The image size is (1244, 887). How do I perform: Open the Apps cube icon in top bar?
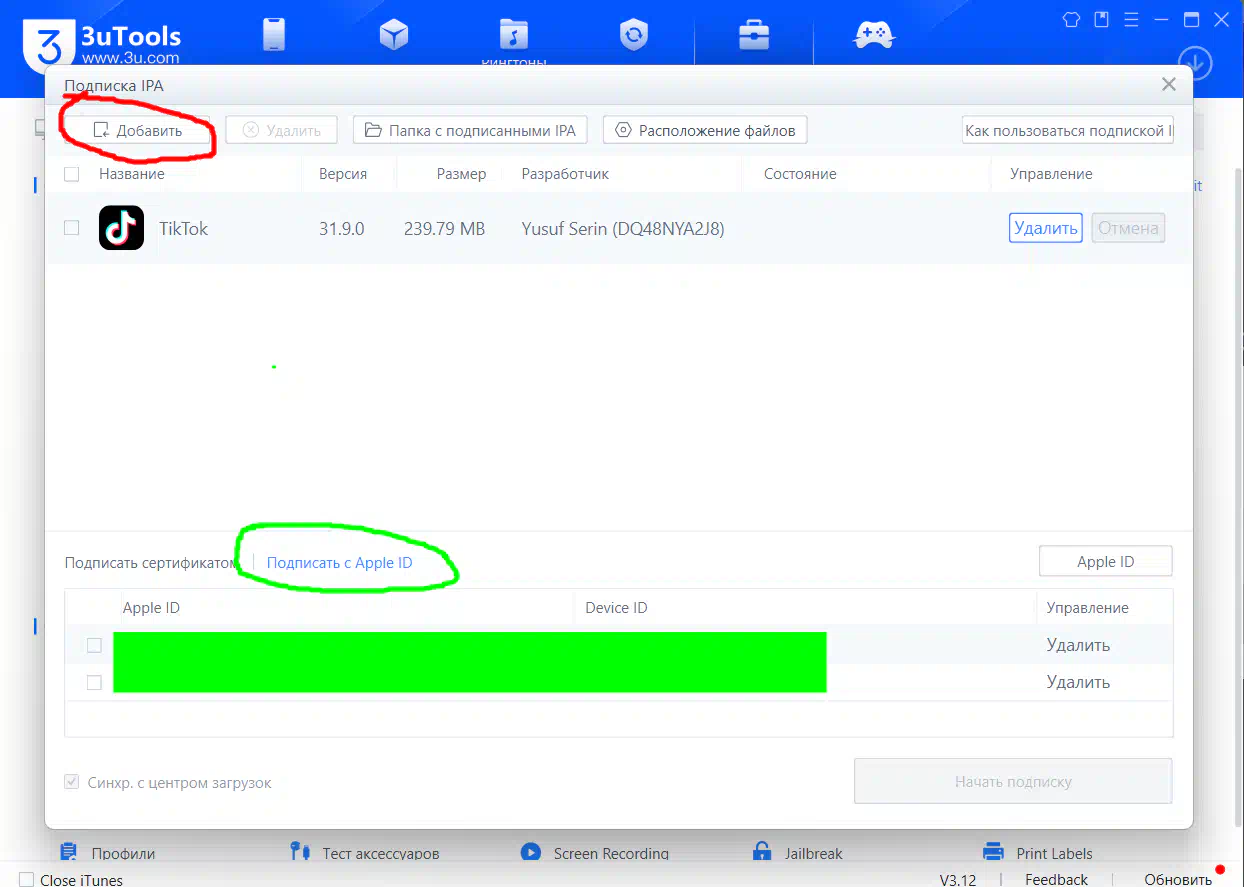point(394,35)
